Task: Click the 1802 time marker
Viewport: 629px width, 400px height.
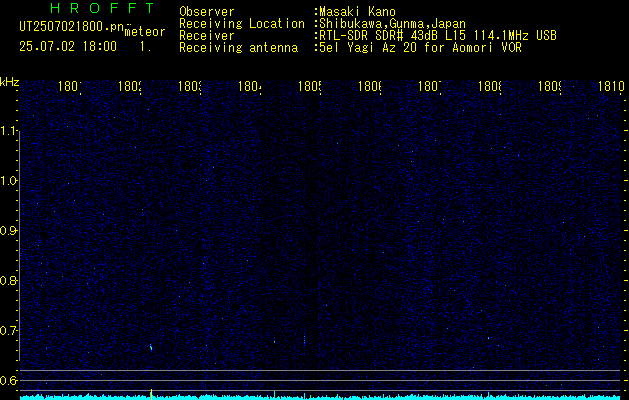Action: click(130, 86)
